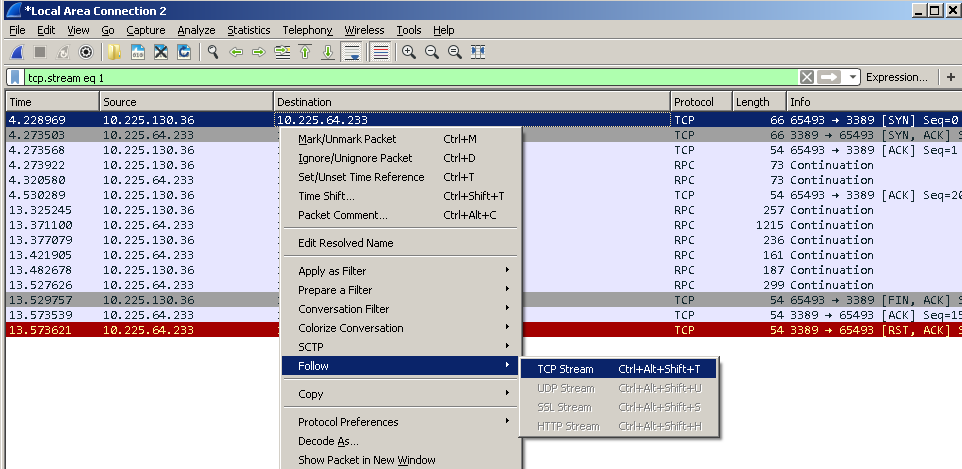Open the Expression... filter builder

coord(896,77)
